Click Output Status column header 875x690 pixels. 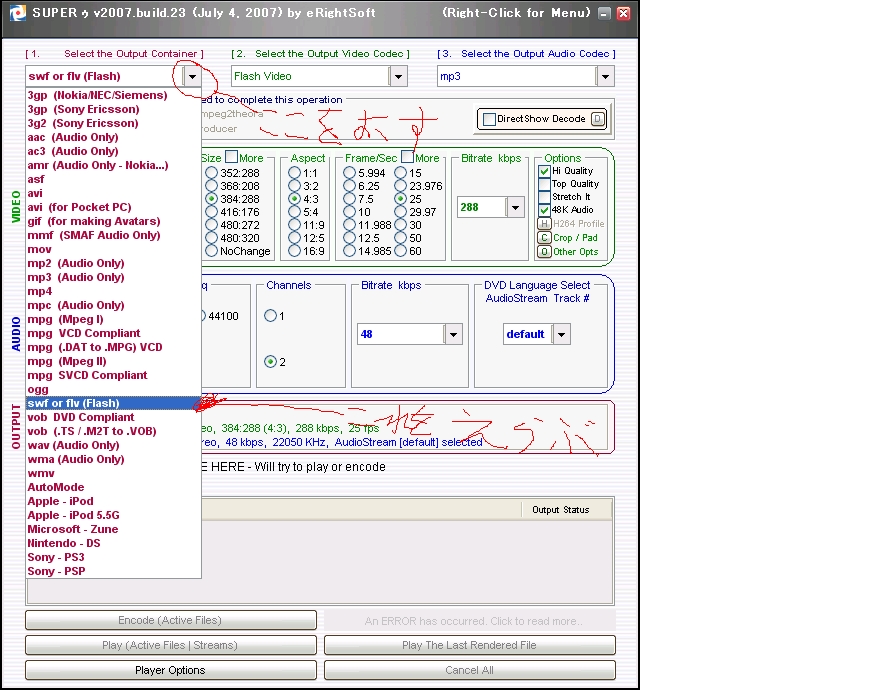pos(566,510)
